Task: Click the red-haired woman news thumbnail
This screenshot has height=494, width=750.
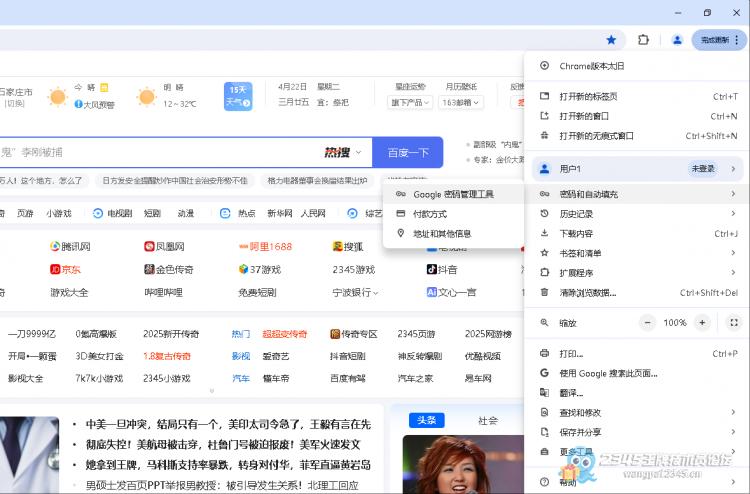Action: 463,464
